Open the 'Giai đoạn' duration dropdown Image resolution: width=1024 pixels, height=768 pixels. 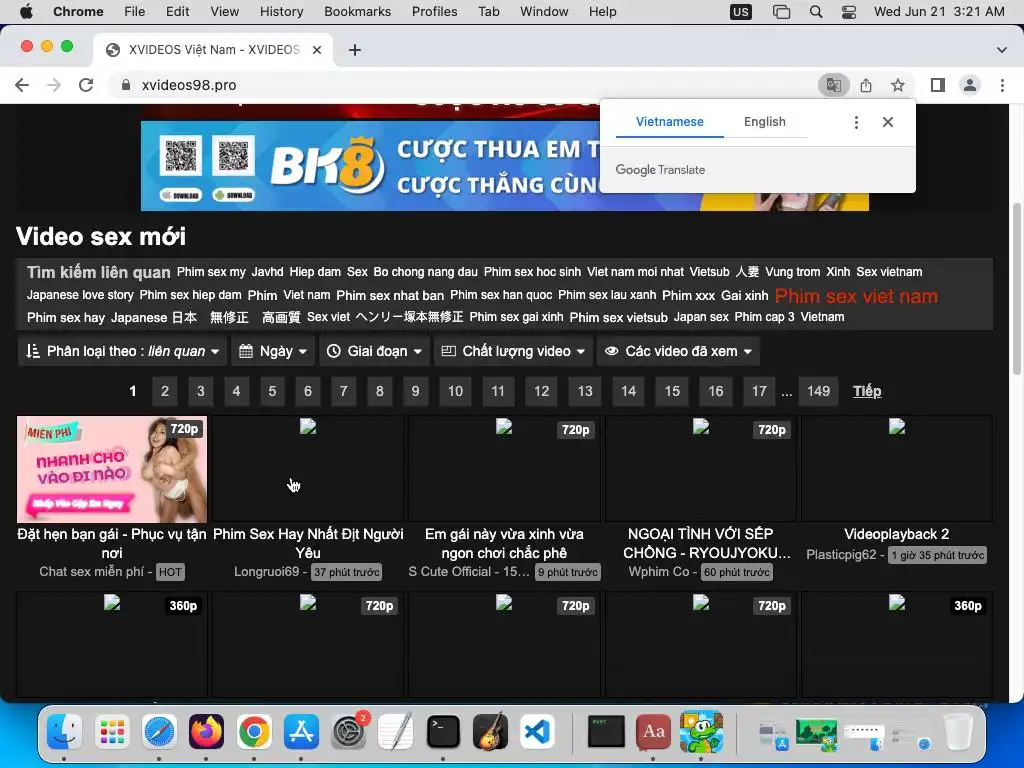[374, 351]
